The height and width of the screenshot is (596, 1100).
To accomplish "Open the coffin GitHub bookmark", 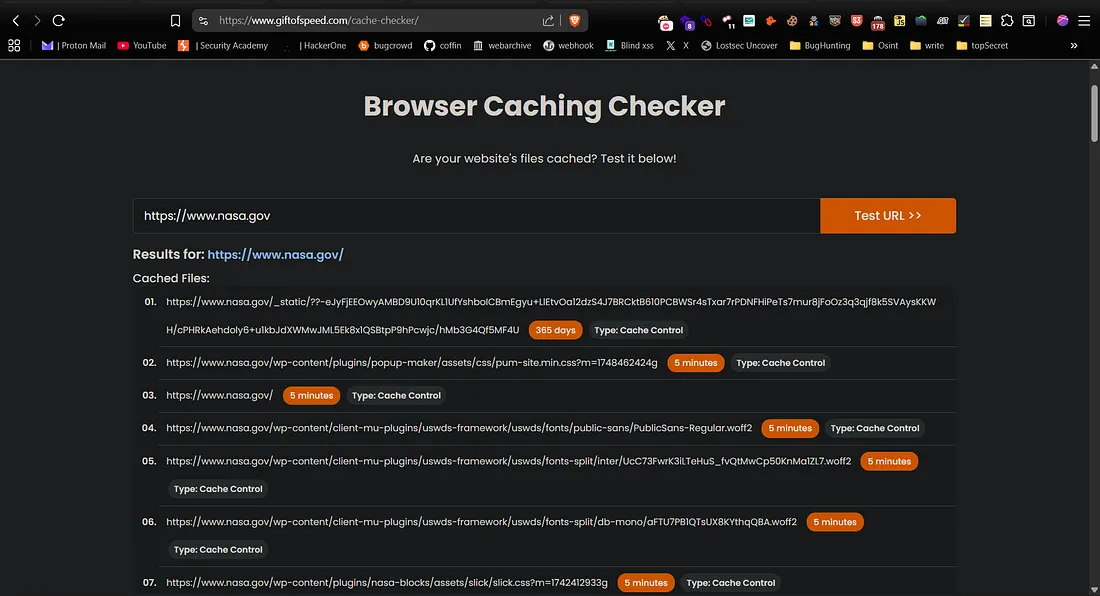I will pos(443,46).
